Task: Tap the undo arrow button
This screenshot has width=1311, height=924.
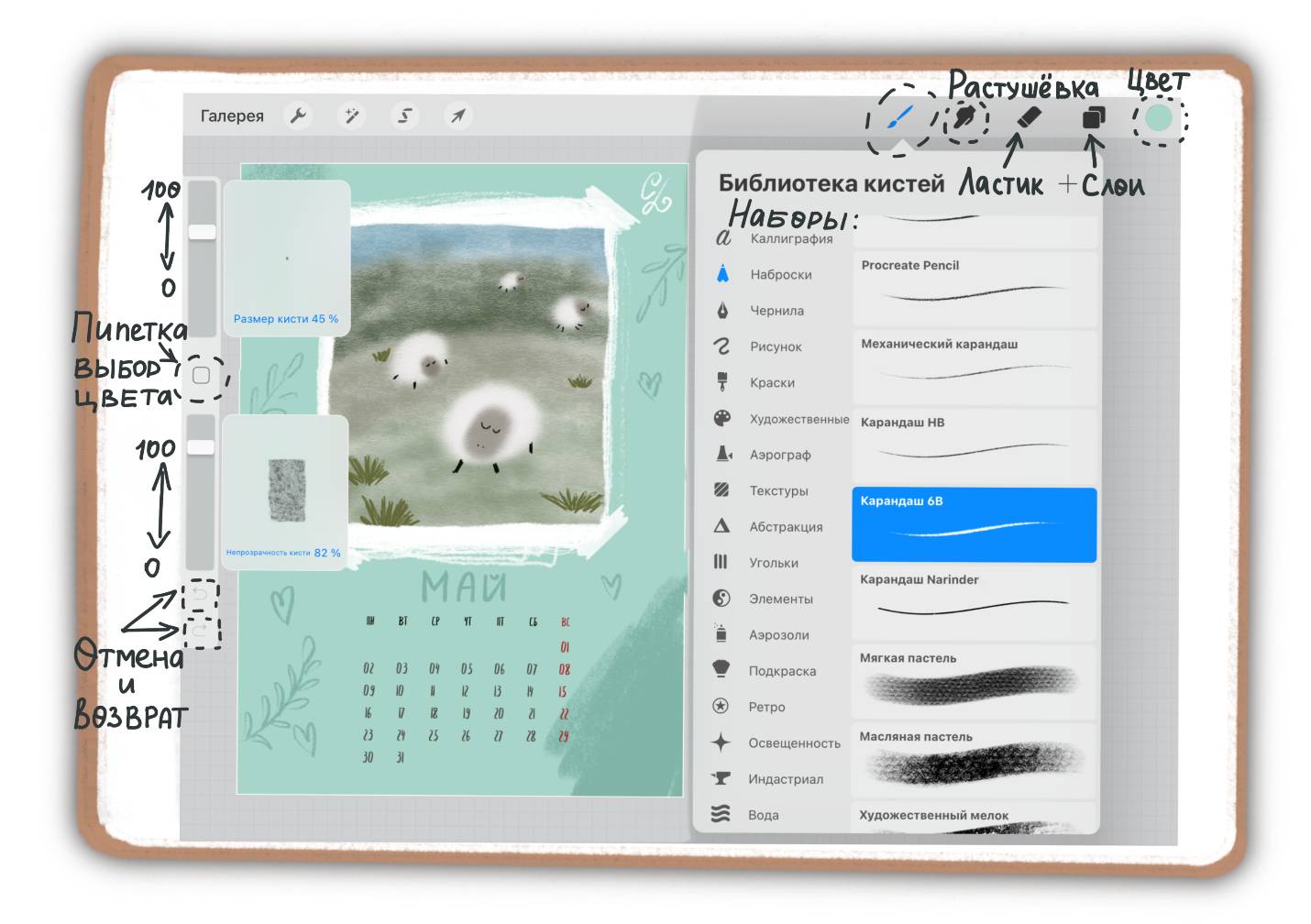Action: [x=201, y=596]
